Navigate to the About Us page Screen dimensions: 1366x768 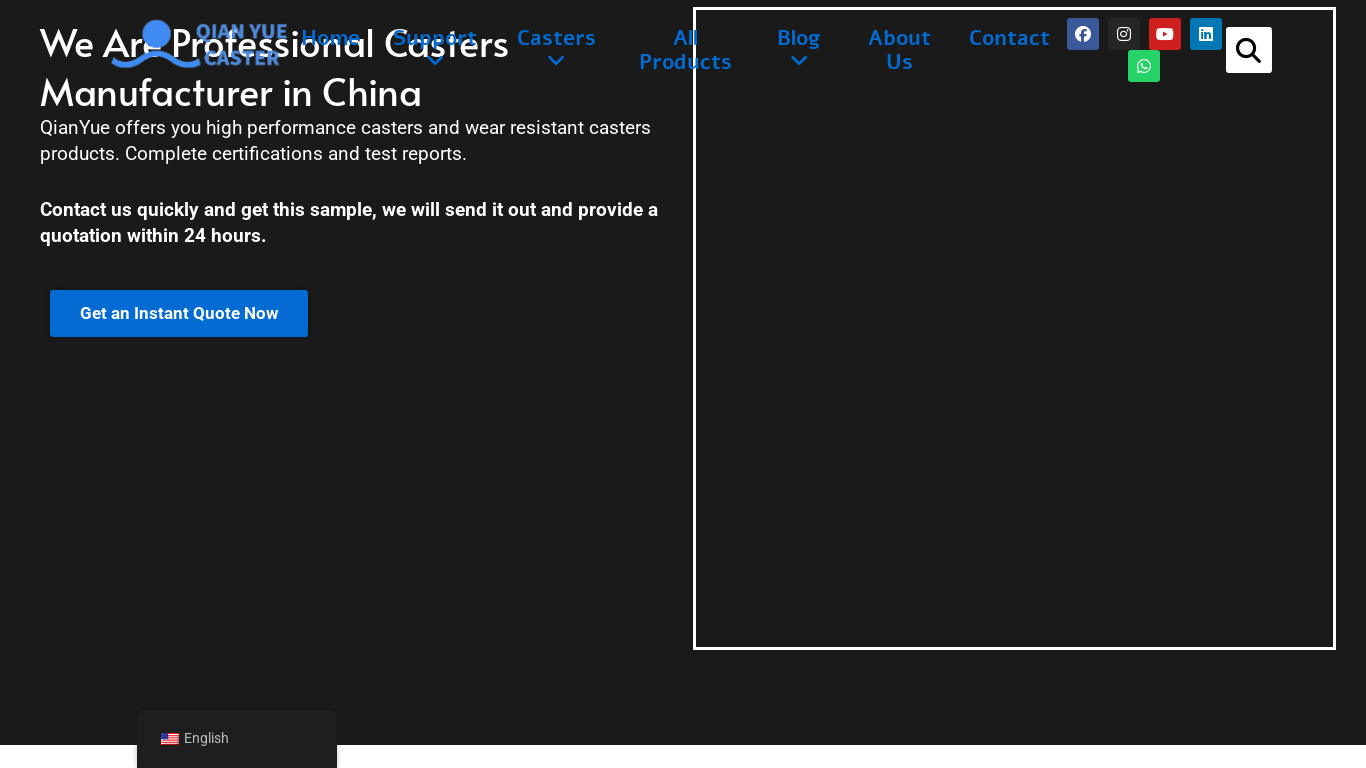(x=899, y=50)
